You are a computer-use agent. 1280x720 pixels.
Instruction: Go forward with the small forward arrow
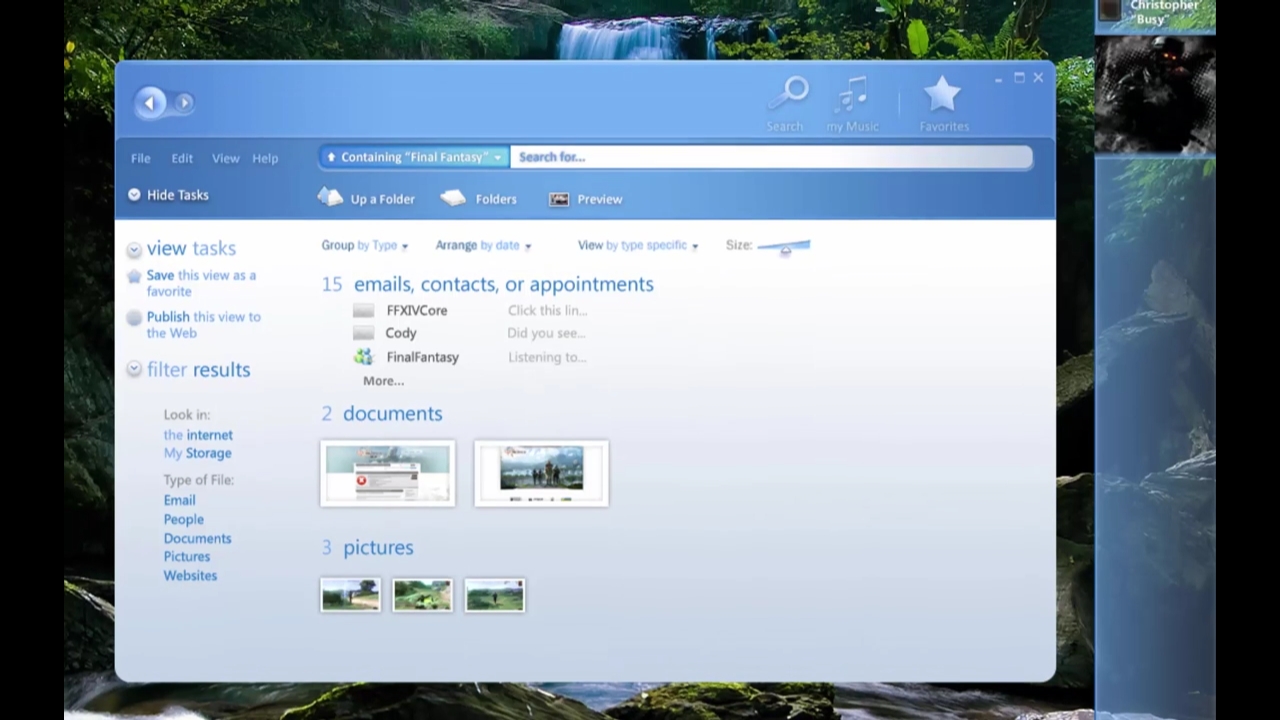point(184,102)
